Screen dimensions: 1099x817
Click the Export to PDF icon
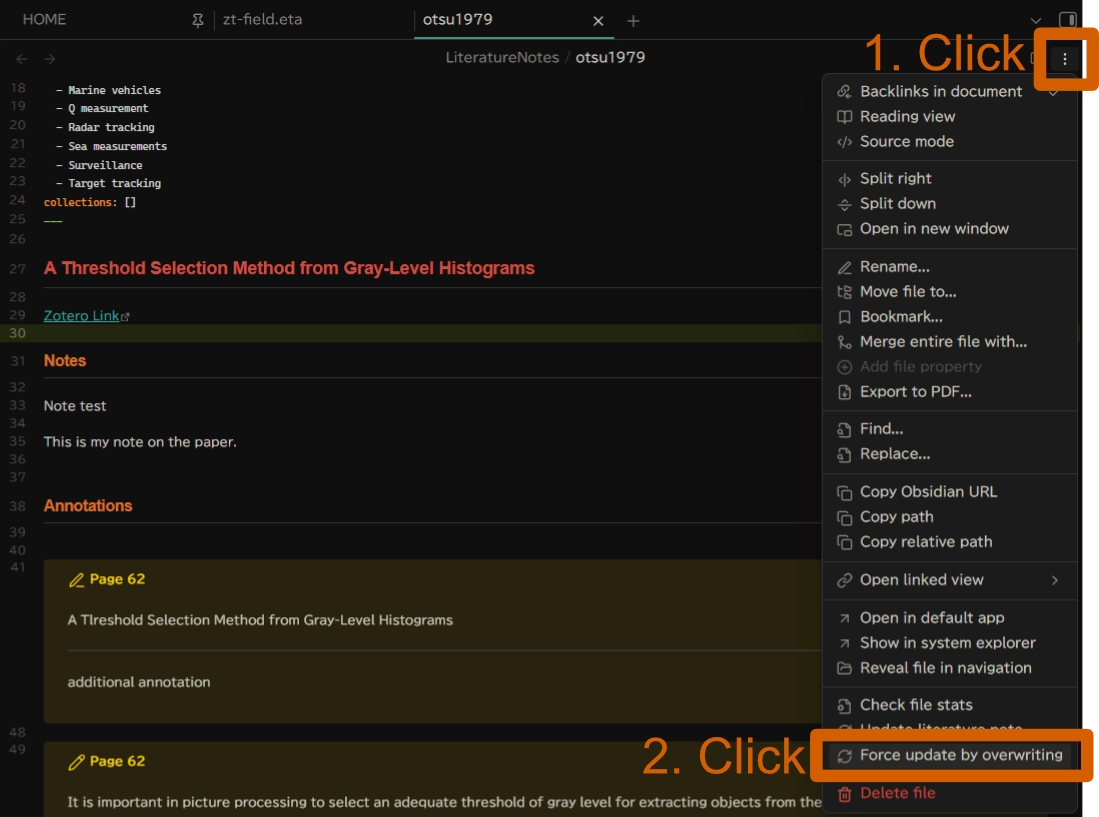tap(844, 392)
